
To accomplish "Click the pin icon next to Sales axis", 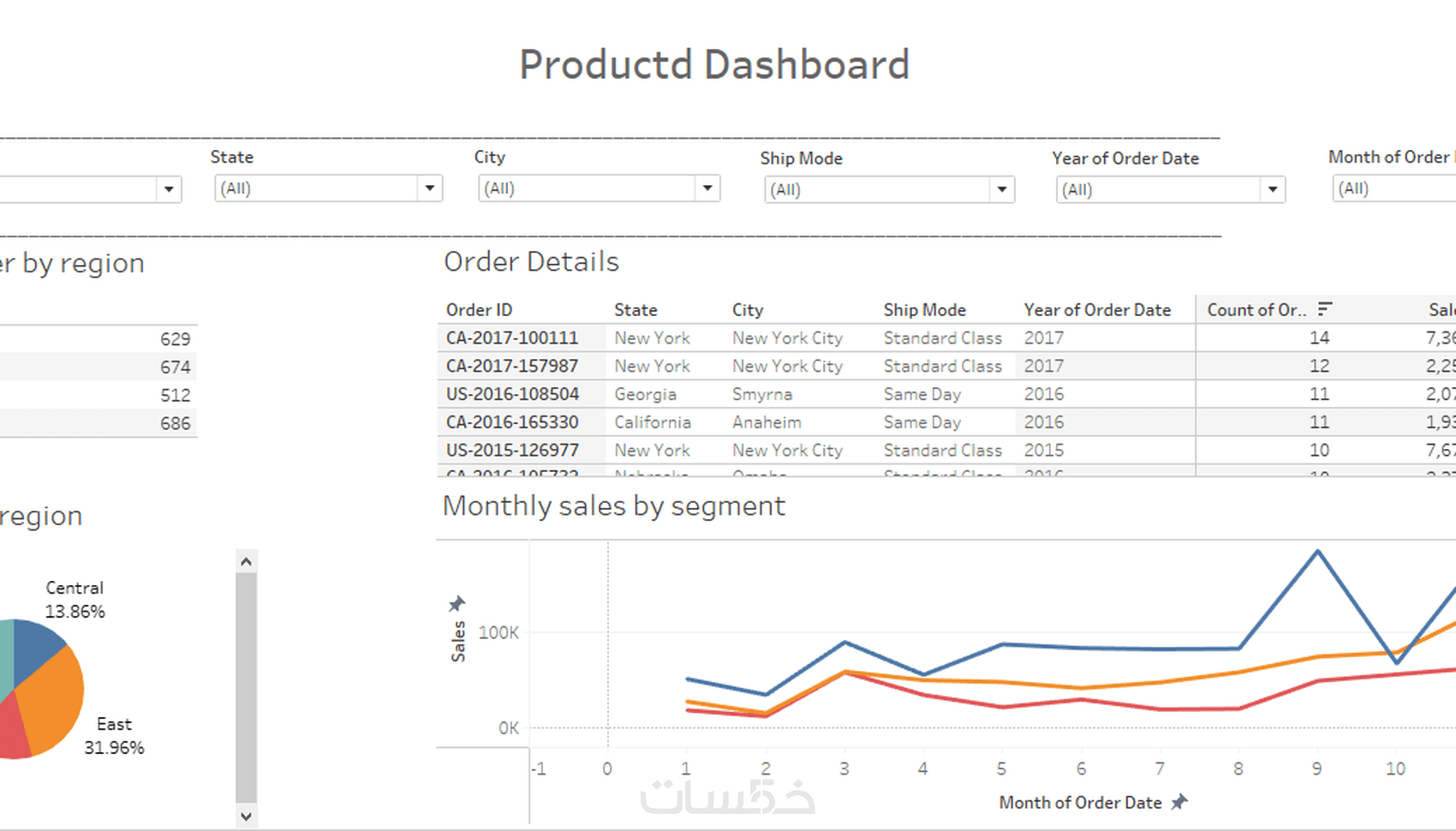I will click(x=456, y=604).
